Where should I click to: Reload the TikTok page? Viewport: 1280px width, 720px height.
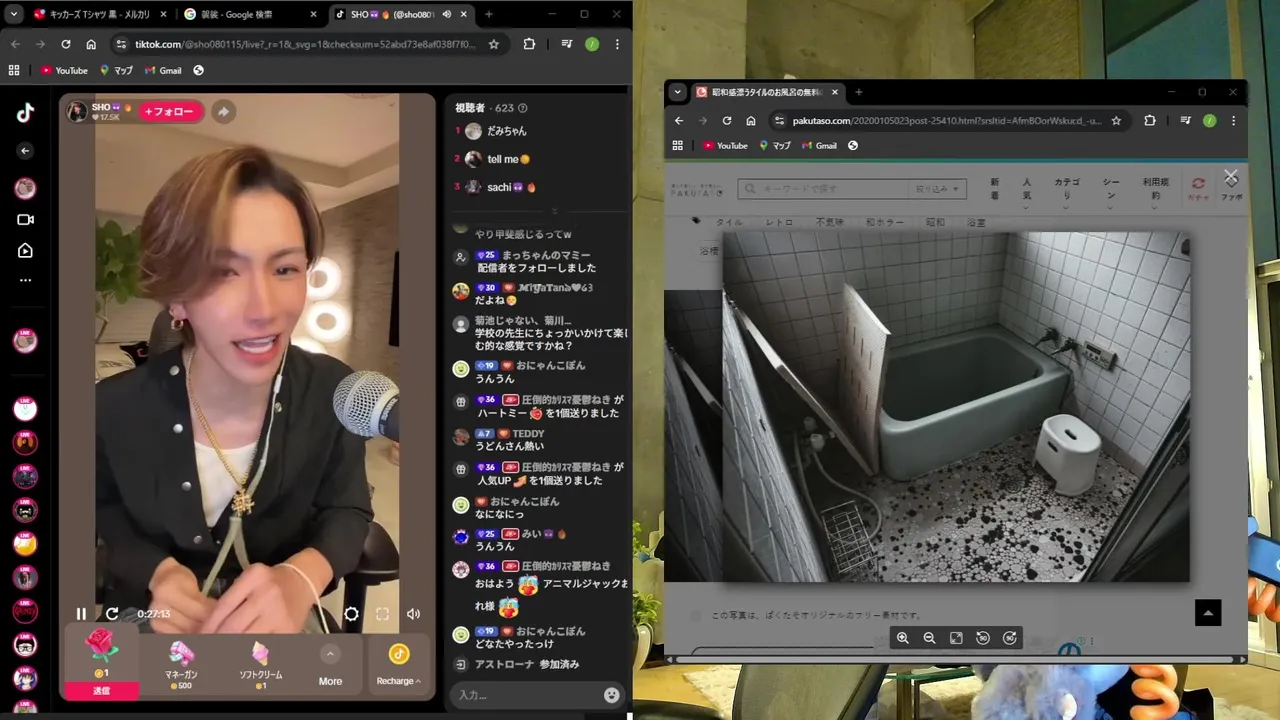pos(66,44)
